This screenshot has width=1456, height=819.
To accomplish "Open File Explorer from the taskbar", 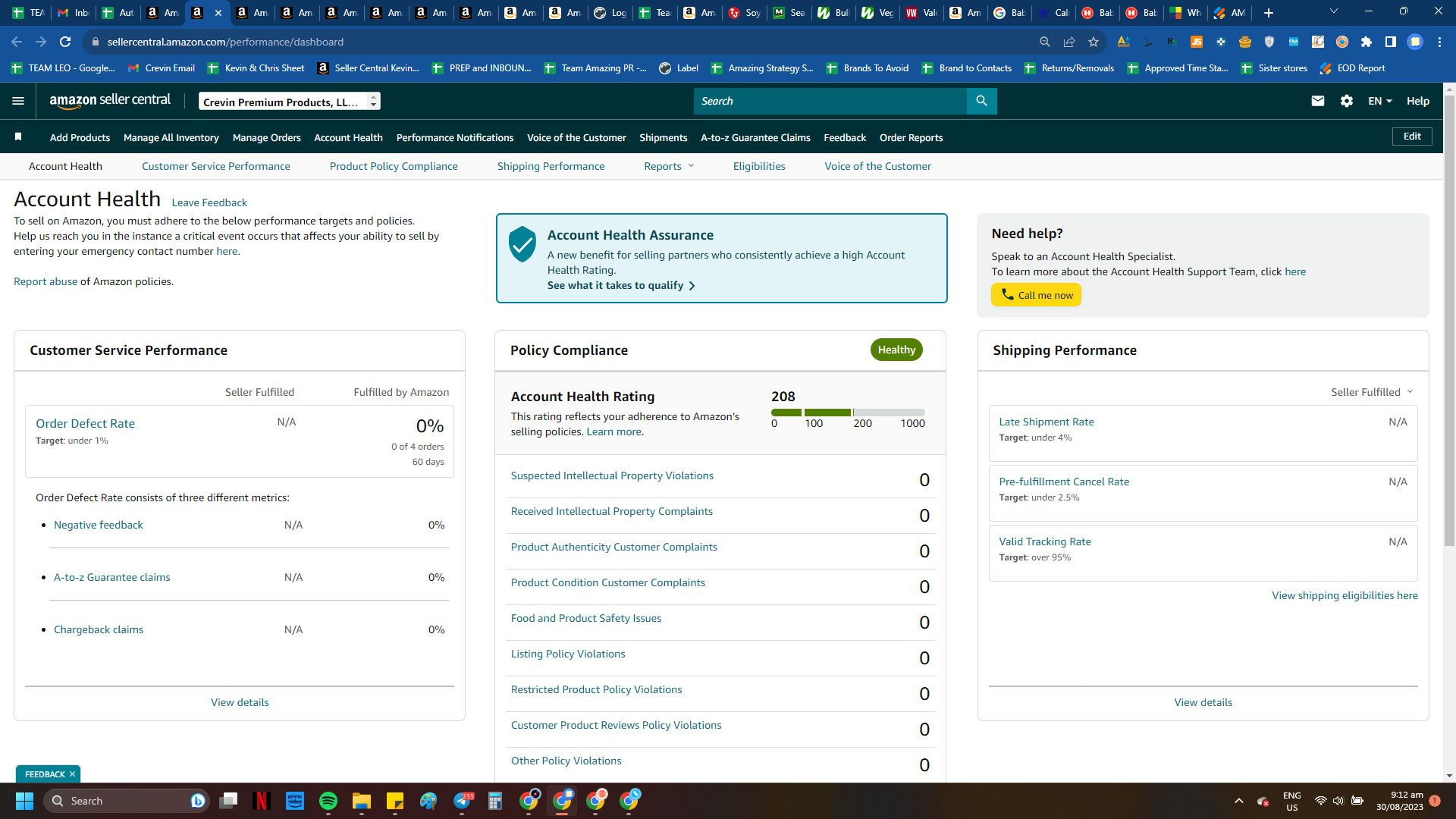I will click(362, 801).
